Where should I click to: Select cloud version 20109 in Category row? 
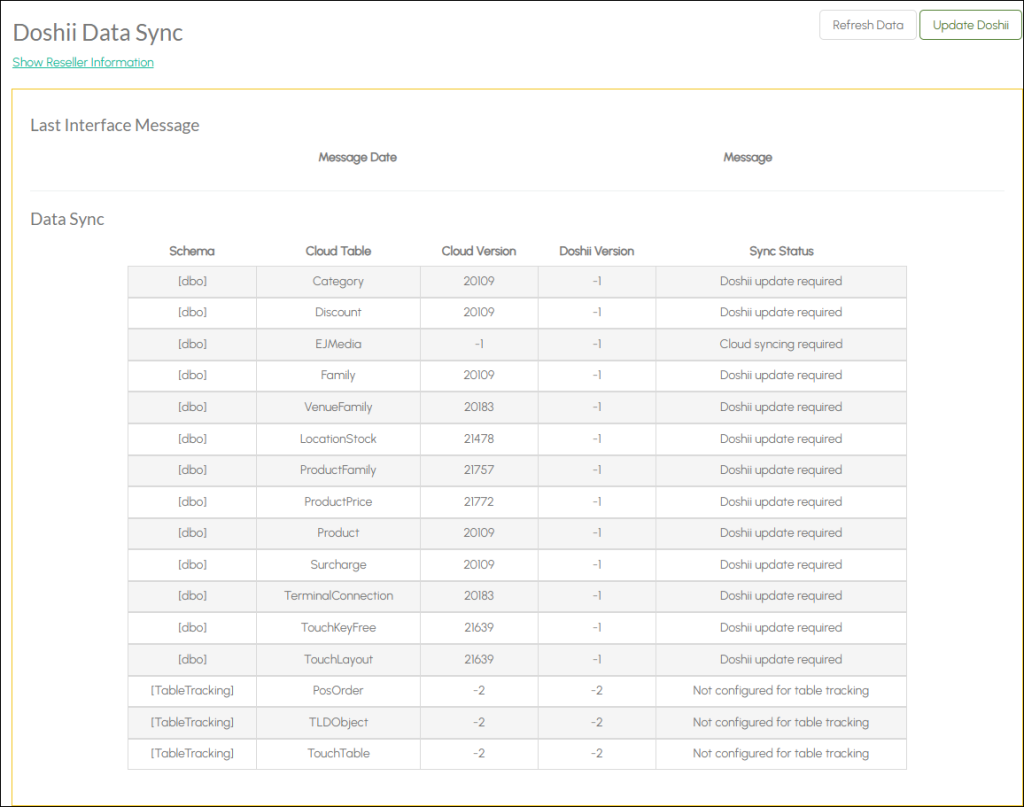[x=479, y=281]
